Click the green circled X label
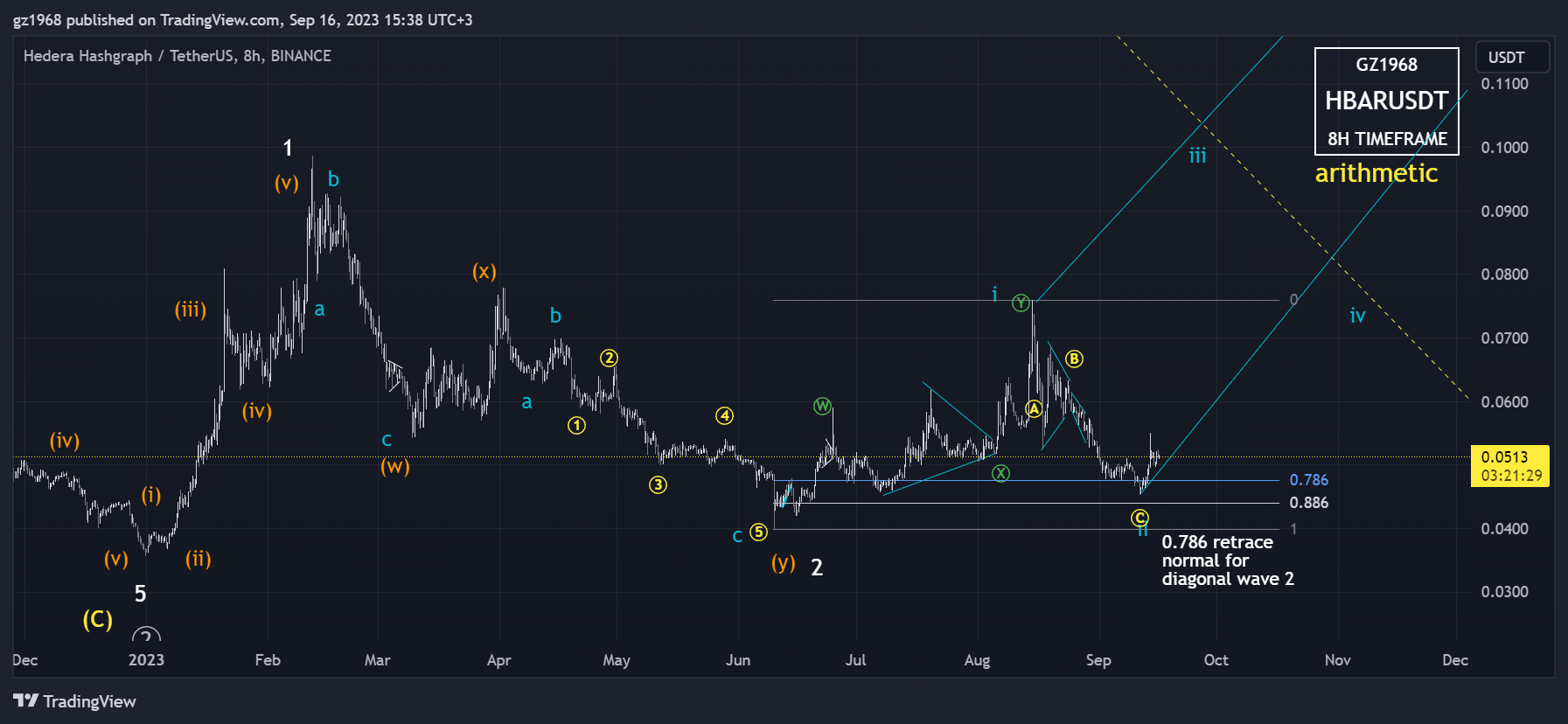 pos(1000,473)
